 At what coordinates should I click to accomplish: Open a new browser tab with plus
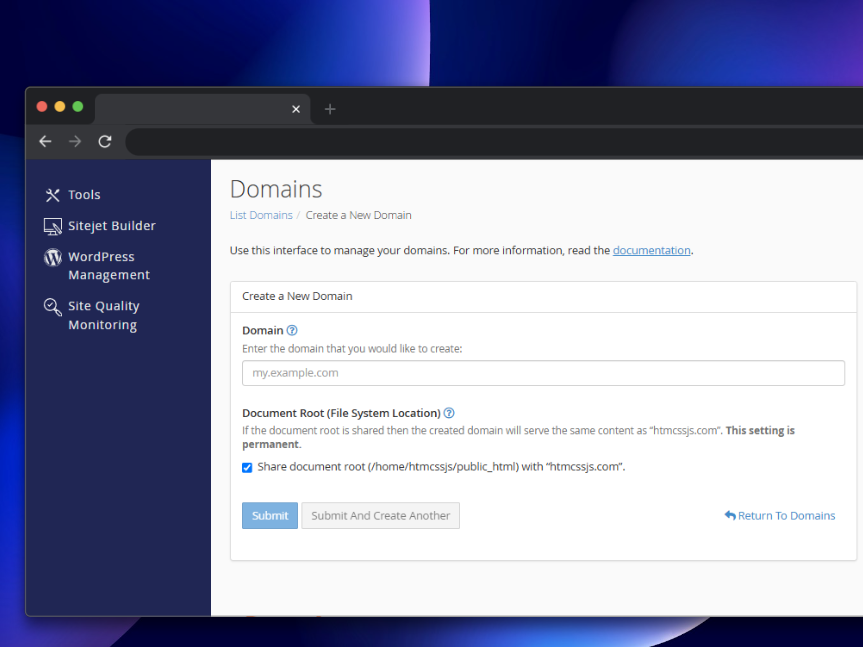pos(330,109)
